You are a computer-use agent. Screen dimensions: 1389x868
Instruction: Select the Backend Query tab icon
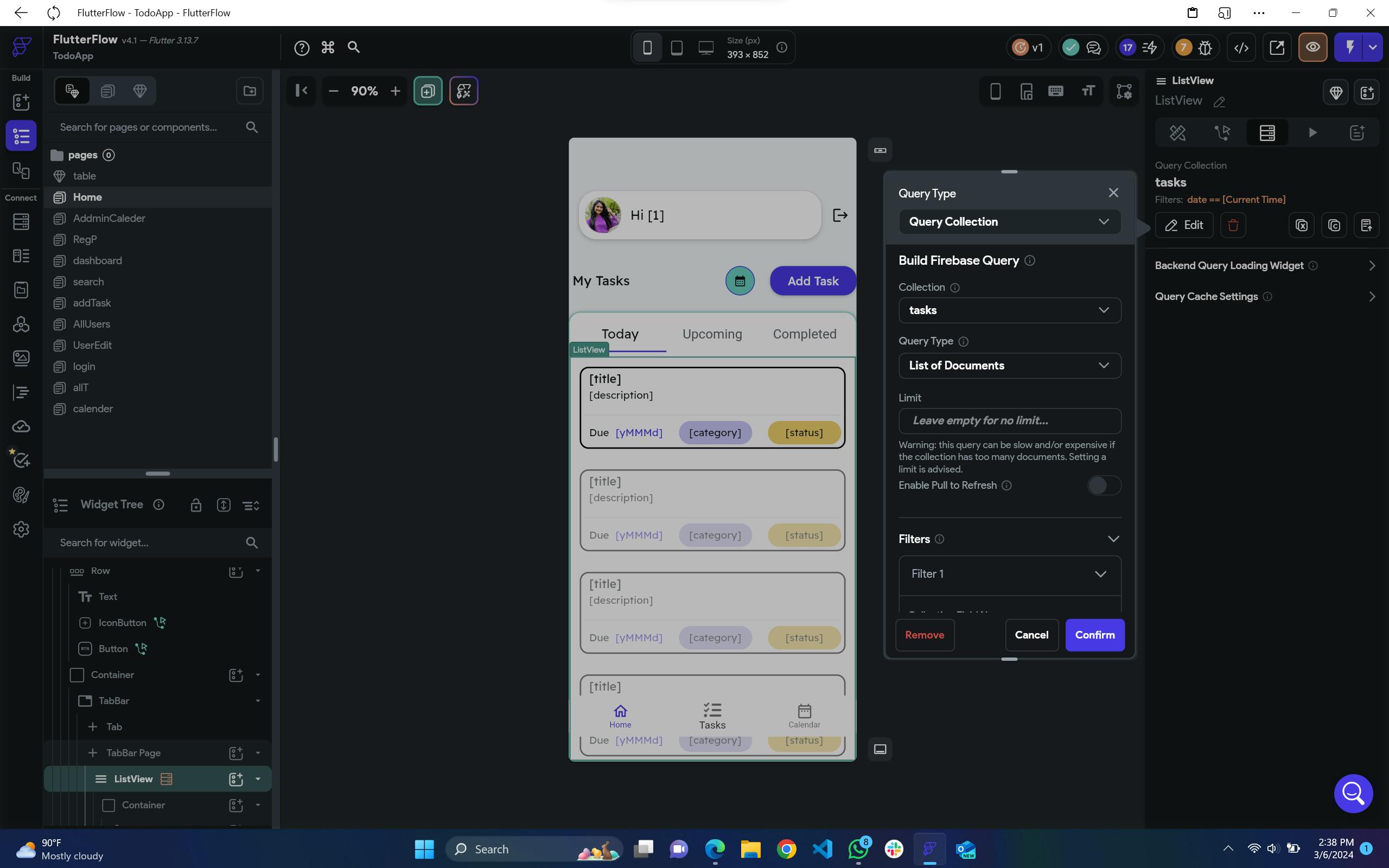point(1267,132)
